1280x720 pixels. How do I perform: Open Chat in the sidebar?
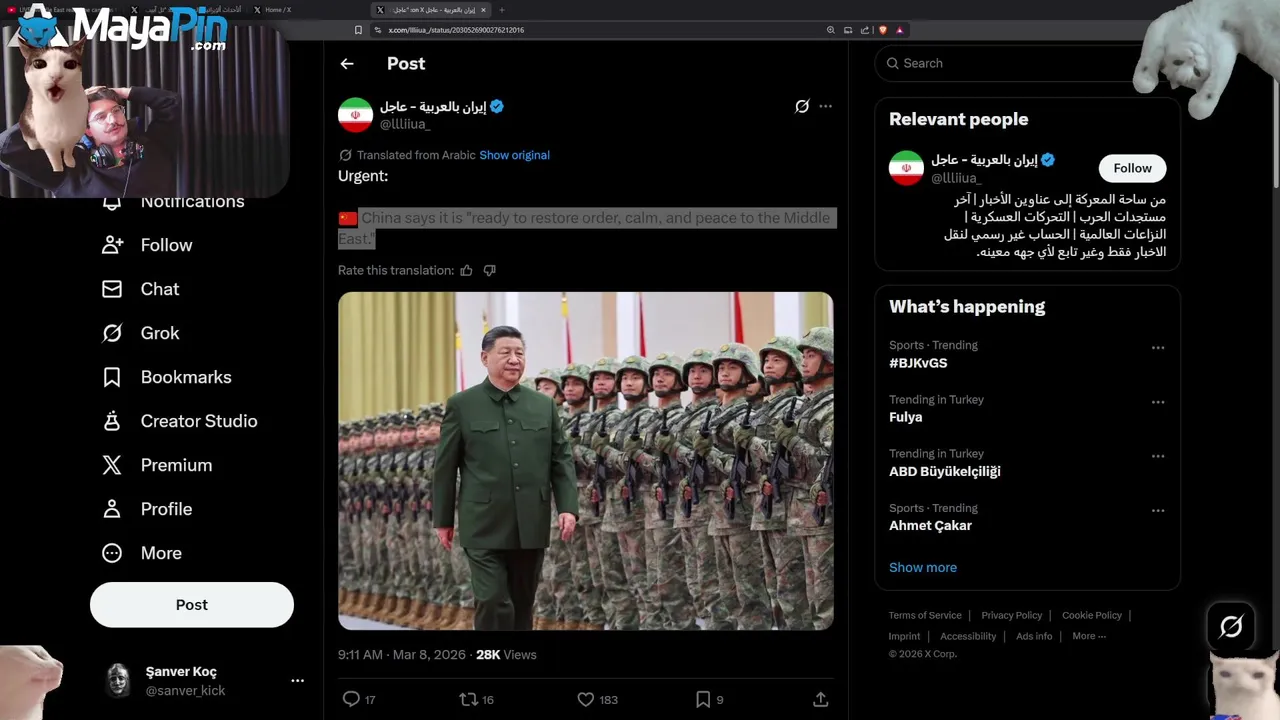coord(141,289)
